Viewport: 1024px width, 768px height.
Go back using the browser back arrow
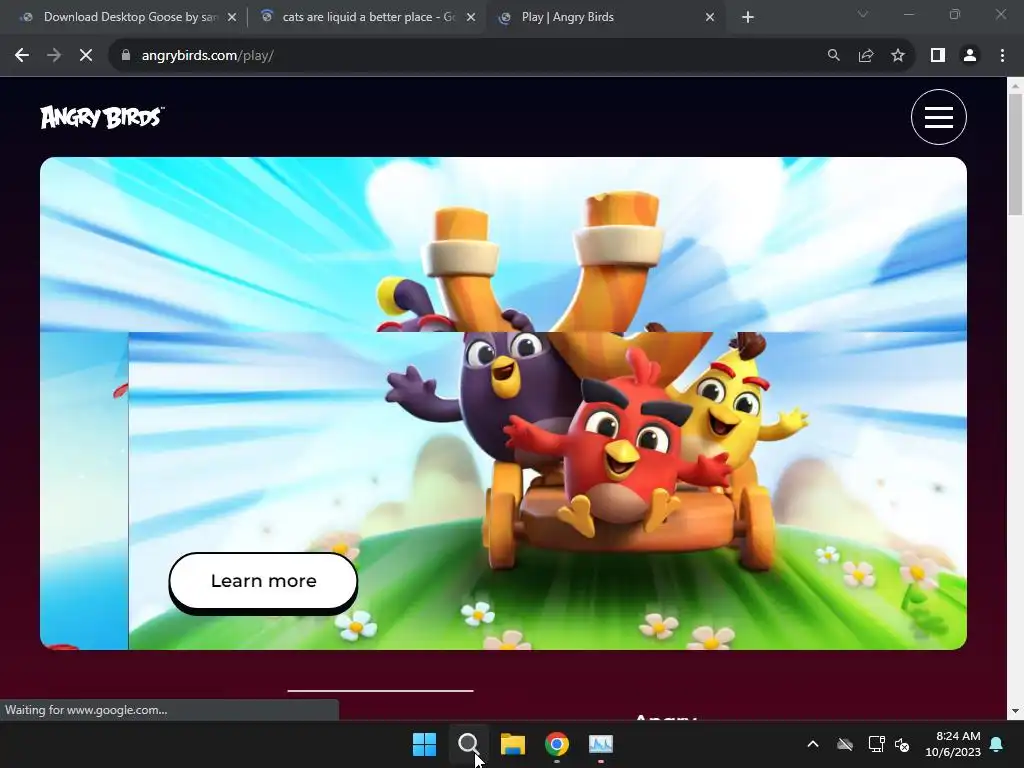(22, 56)
